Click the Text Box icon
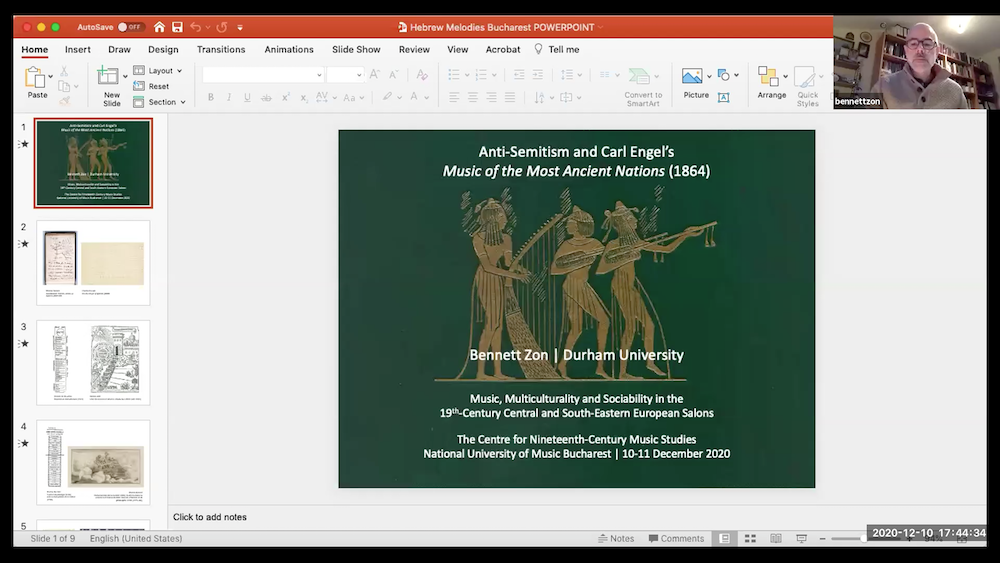Screen dimensions: 1000x563 tap(723, 98)
